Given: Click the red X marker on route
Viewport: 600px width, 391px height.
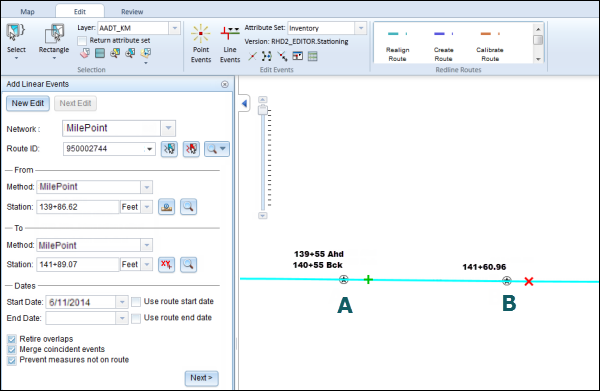Looking at the screenshot, I should point(529,282).
